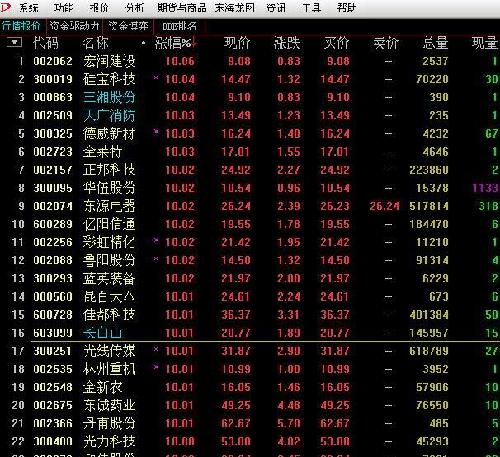Select stock 蓝英装备 in the list
This screenshot has height=457, width=500.
[x=109, y=278]
